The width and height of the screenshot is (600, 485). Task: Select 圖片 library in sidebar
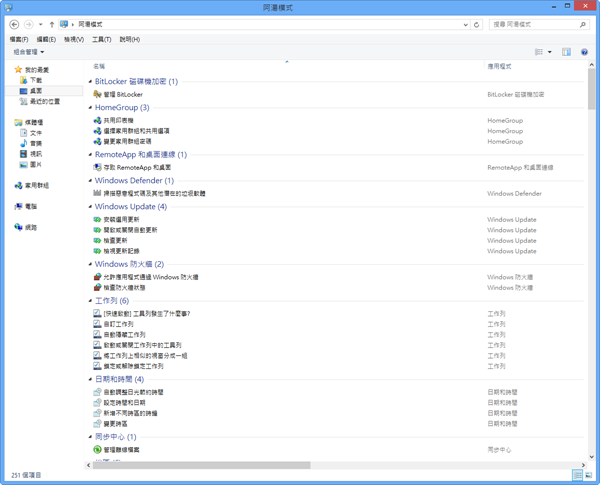click(x=31, y=164)
